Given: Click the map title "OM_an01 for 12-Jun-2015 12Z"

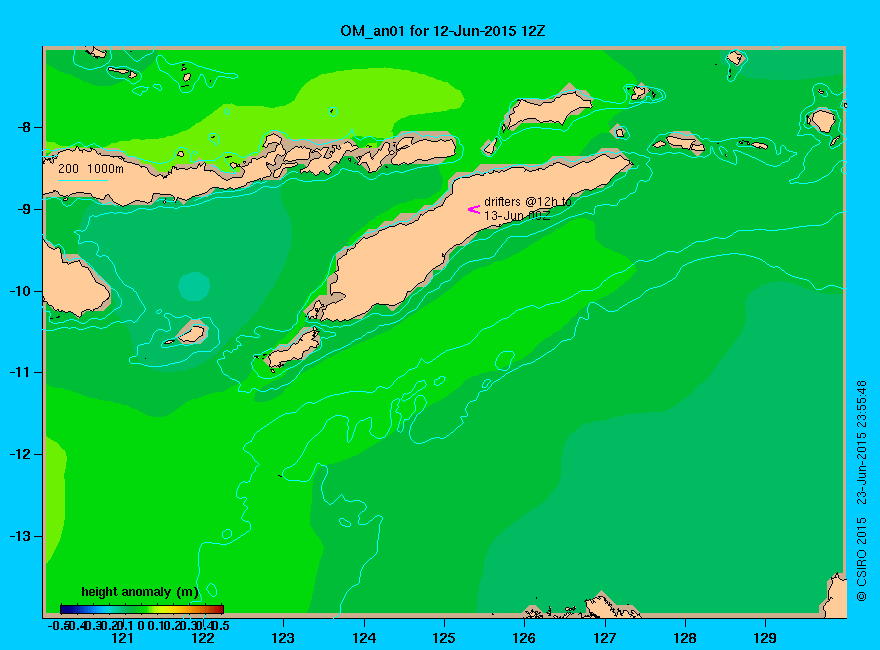Looking at the screenshot, I should pos(442,30).
